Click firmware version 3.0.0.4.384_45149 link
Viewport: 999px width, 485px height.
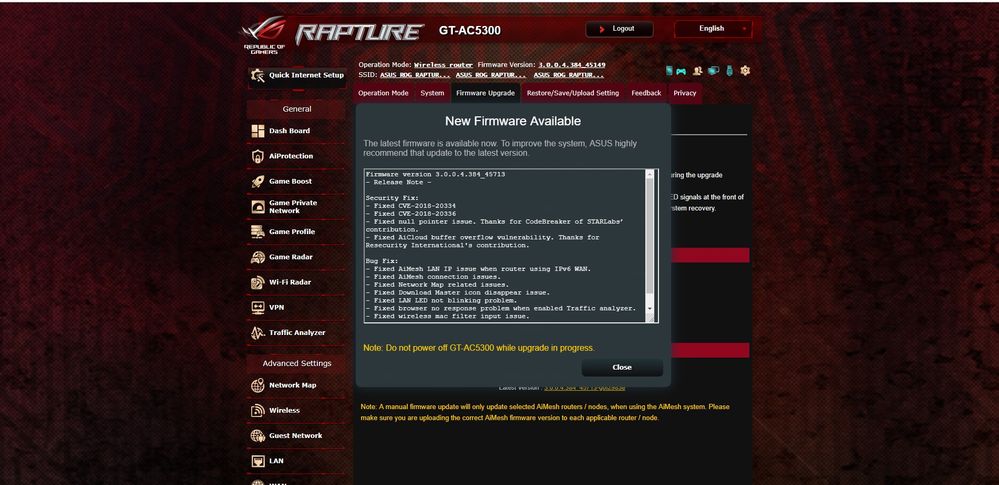point(571,65)
